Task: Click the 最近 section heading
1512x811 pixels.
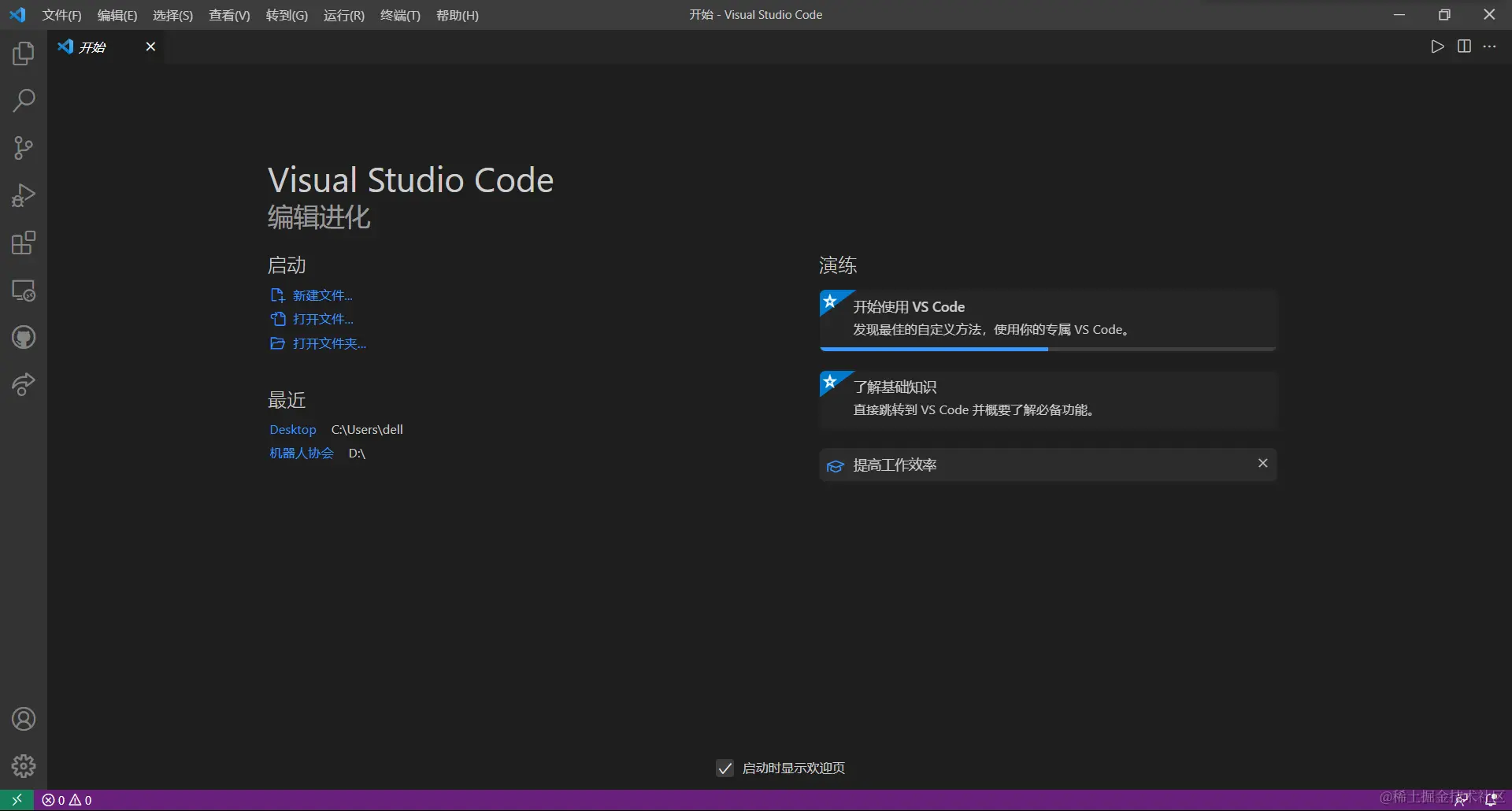Action: (287, 400)
